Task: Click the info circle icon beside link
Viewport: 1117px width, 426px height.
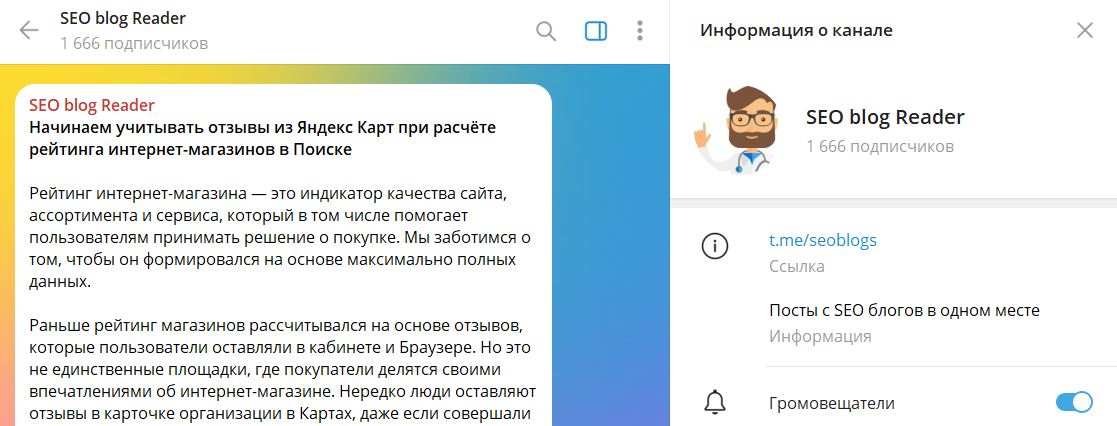Action: tap(715, 246)
